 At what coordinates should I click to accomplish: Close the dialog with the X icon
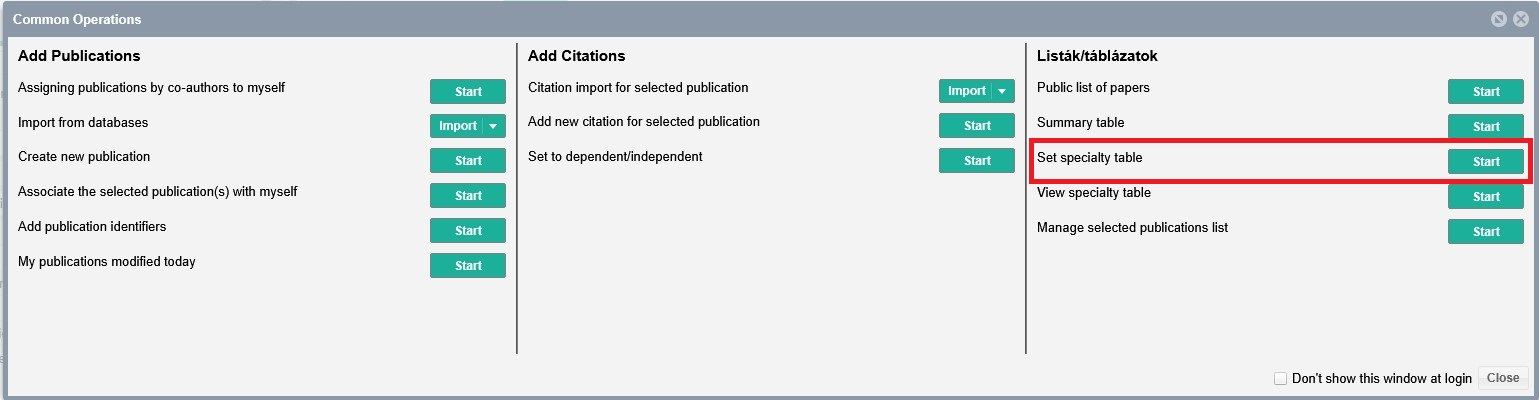click(1520, 19)
